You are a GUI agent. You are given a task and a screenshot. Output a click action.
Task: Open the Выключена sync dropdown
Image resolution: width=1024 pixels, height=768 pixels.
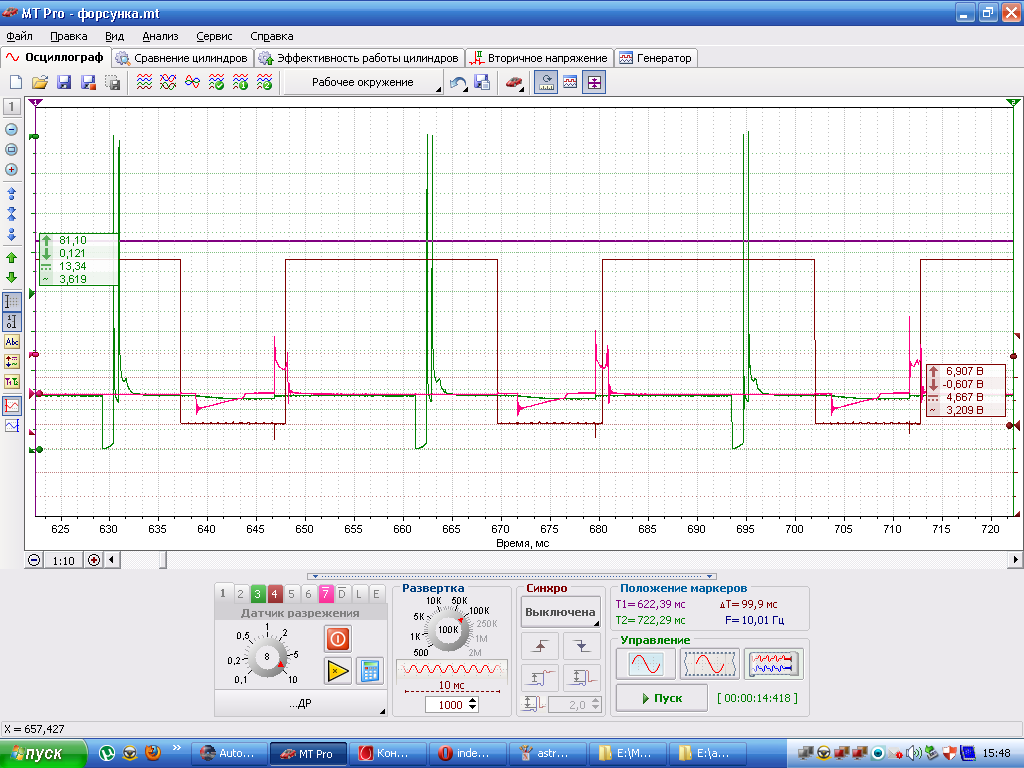[560, 613]
